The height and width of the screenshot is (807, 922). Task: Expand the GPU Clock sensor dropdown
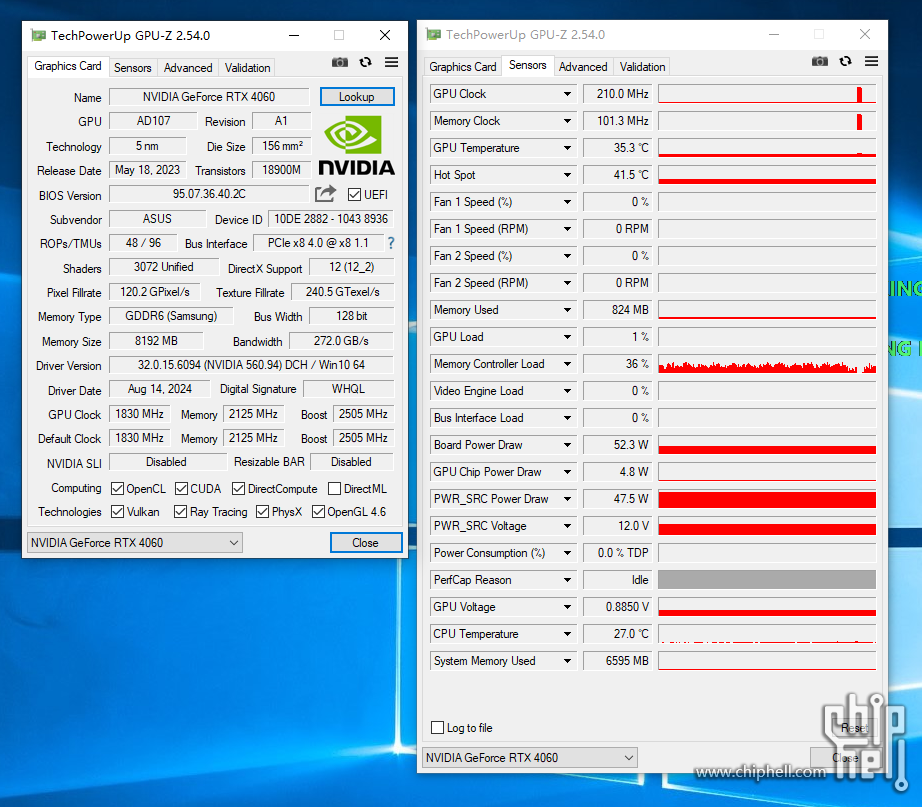coord(567,94)
